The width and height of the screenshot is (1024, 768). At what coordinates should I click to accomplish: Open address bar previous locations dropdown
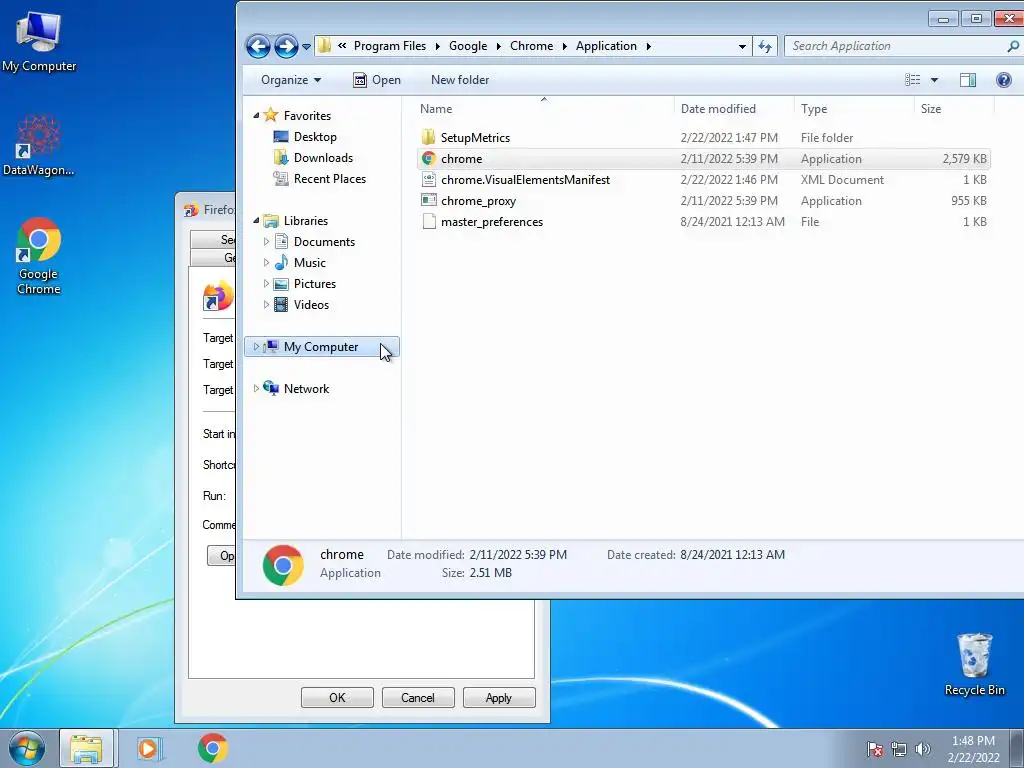tap(742, 46)
